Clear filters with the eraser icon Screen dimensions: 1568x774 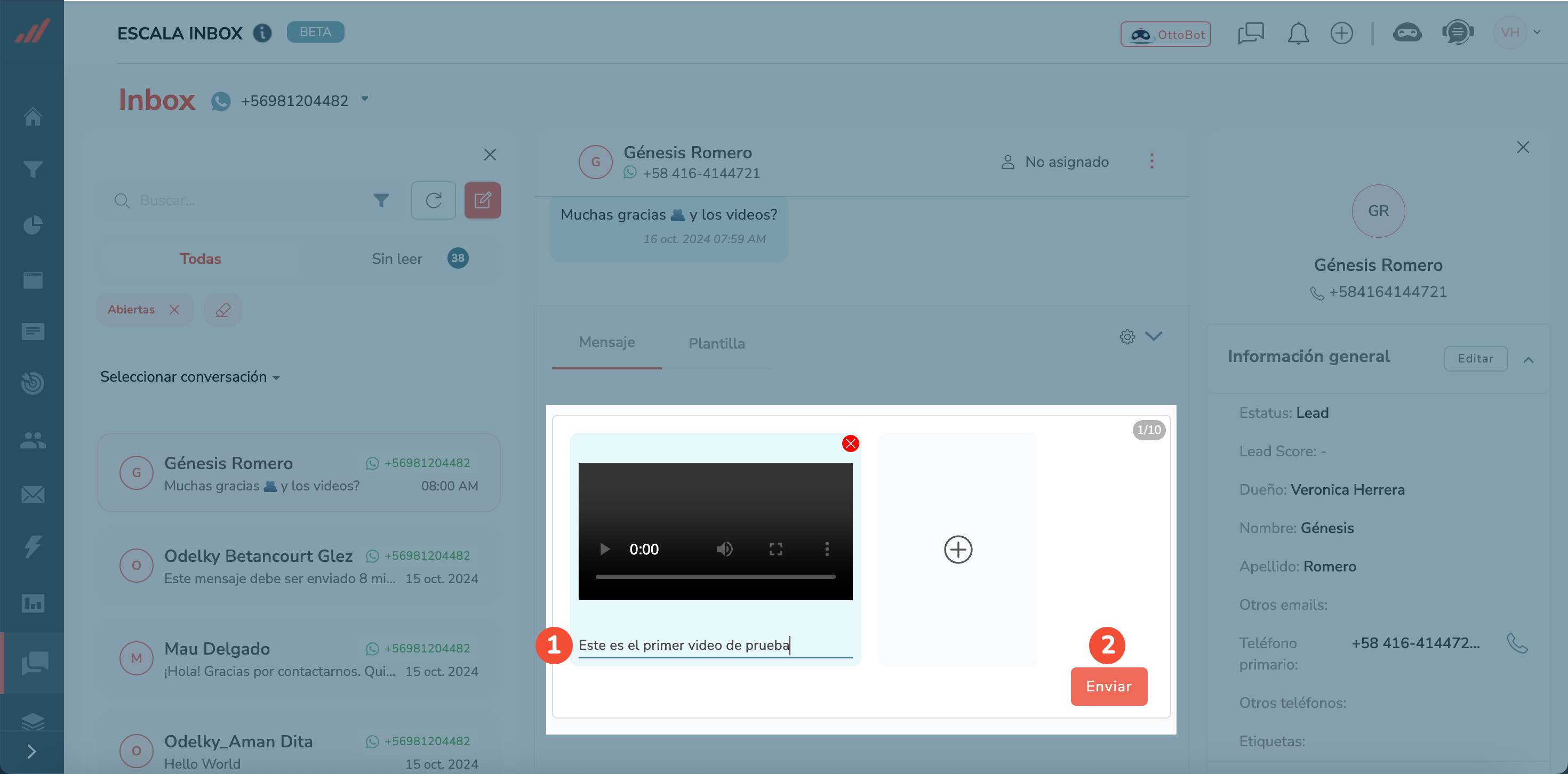223,310
